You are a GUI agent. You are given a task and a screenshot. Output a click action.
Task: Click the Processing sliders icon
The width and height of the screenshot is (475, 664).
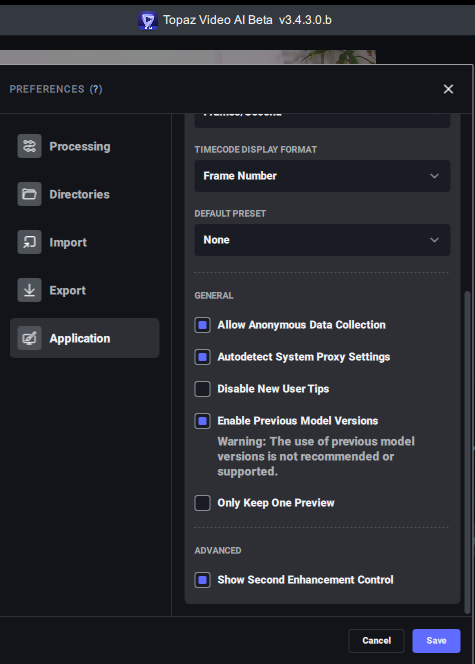[29, 146]
